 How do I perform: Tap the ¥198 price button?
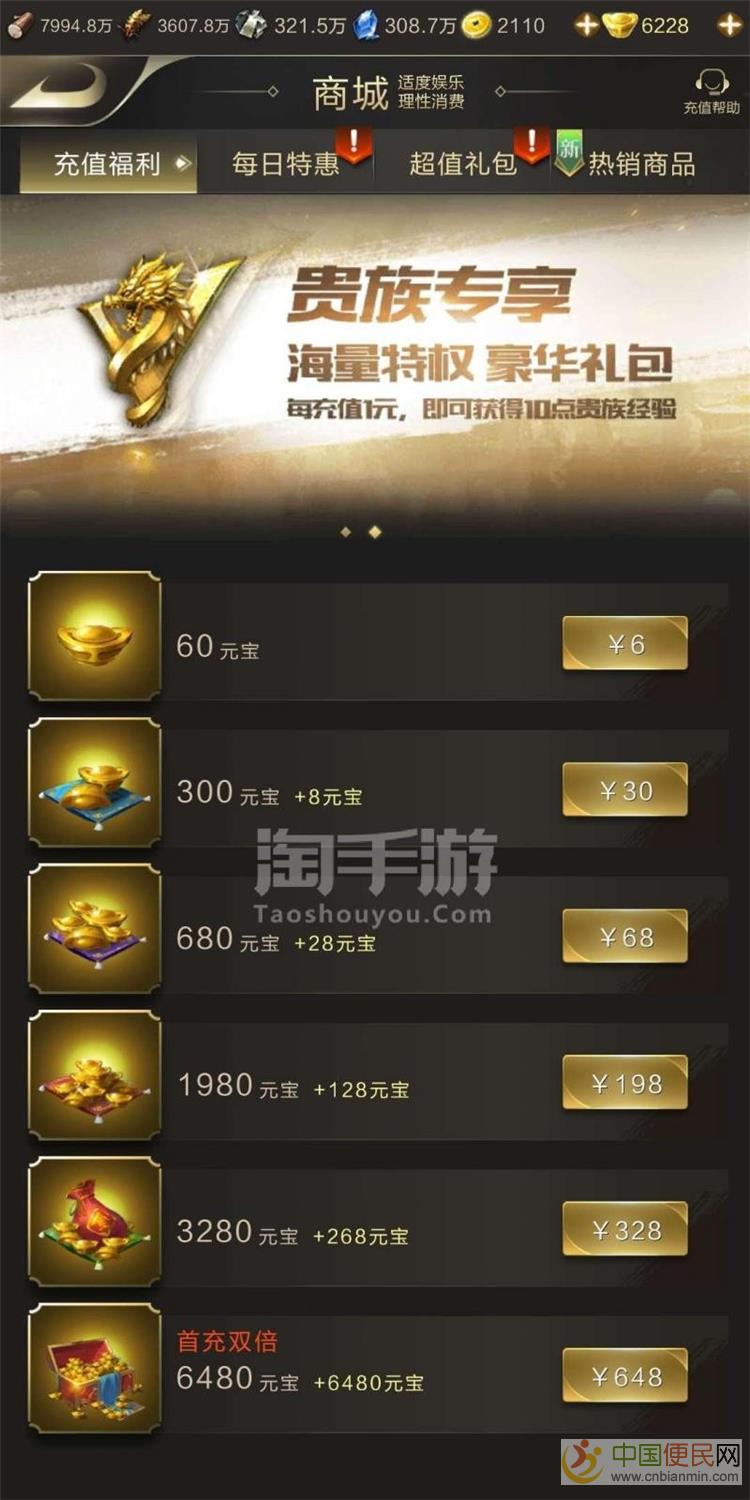625,1083
